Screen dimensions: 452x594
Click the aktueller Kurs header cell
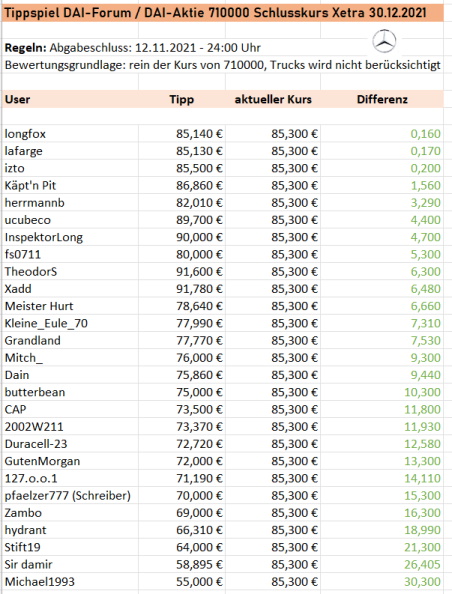273,99
